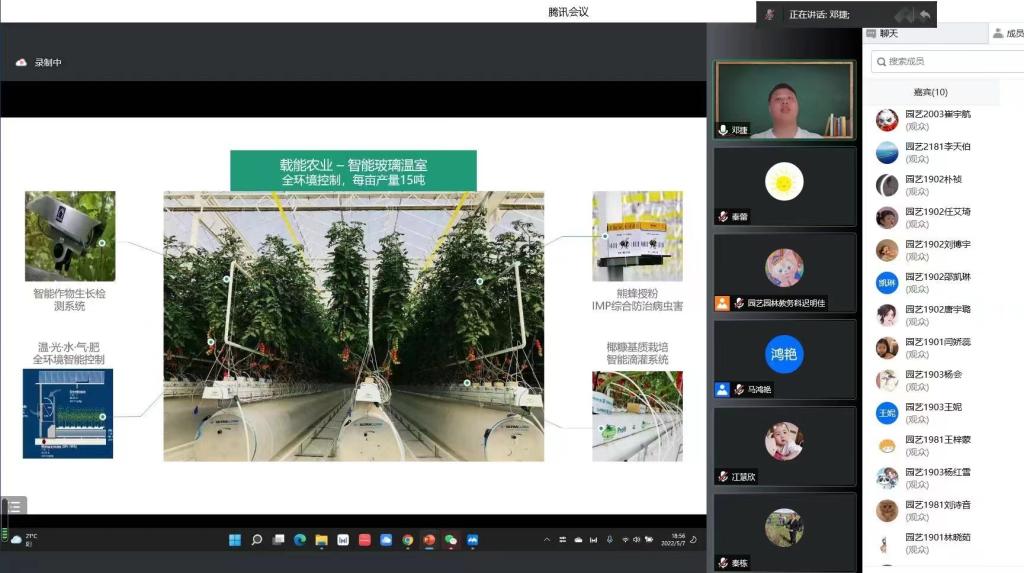Click the cloud recording status icon
The width and height of the screenshot is (1024, 573).
[x=21, y=63]
